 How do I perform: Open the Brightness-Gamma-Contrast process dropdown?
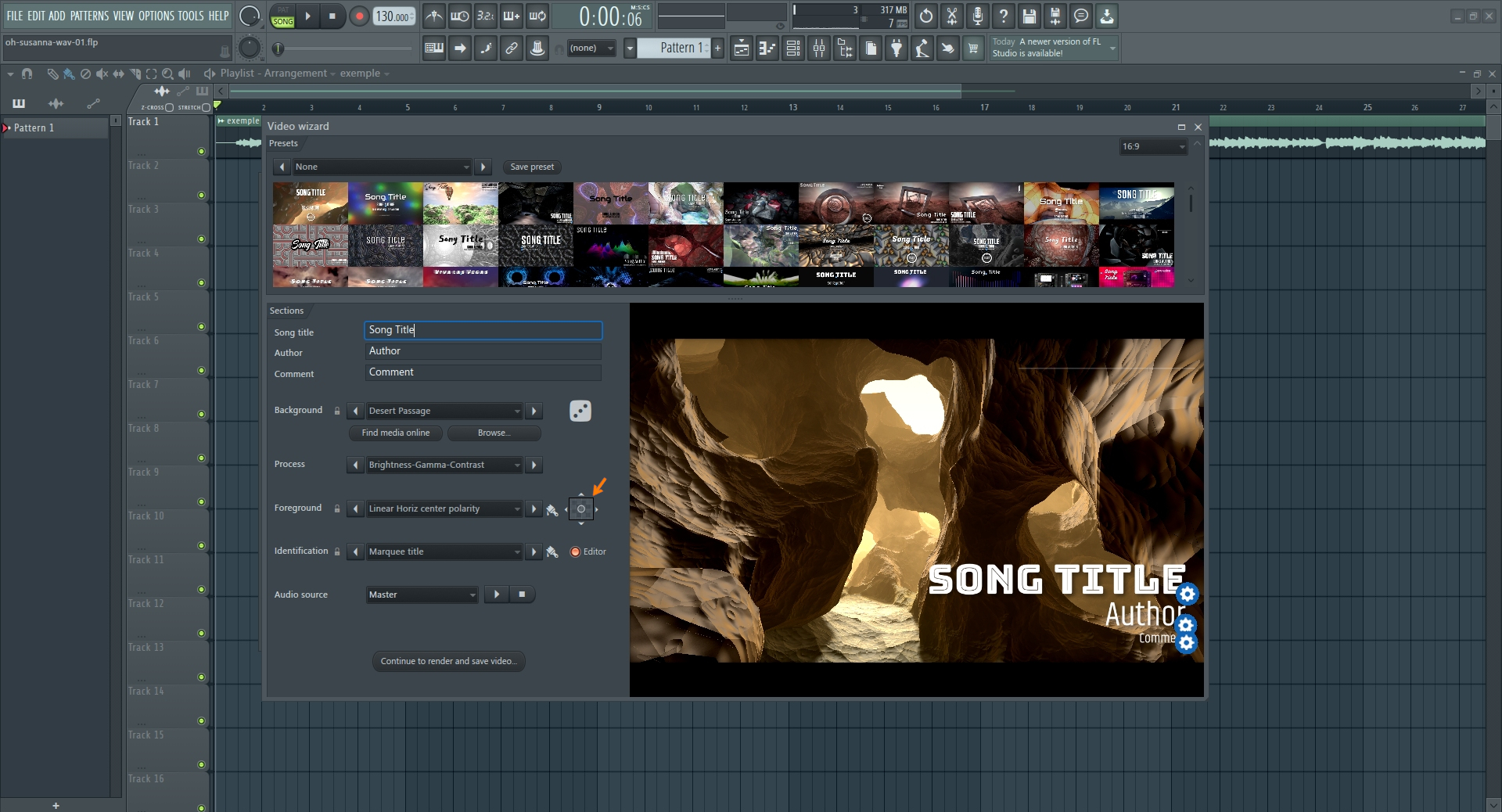click(444, 465)
